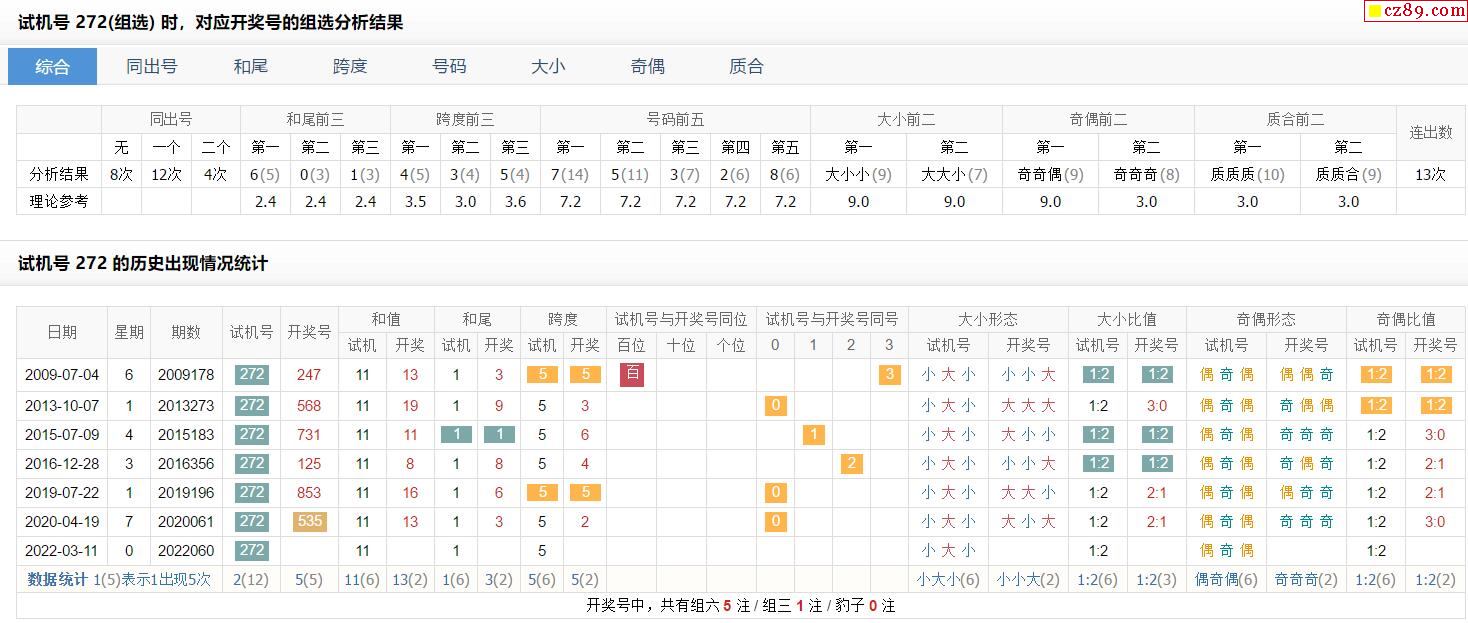Show the 大小 tab
The width and height of the screenshot is (1468, 623).
pyautogui.click(x=548, y=67)
